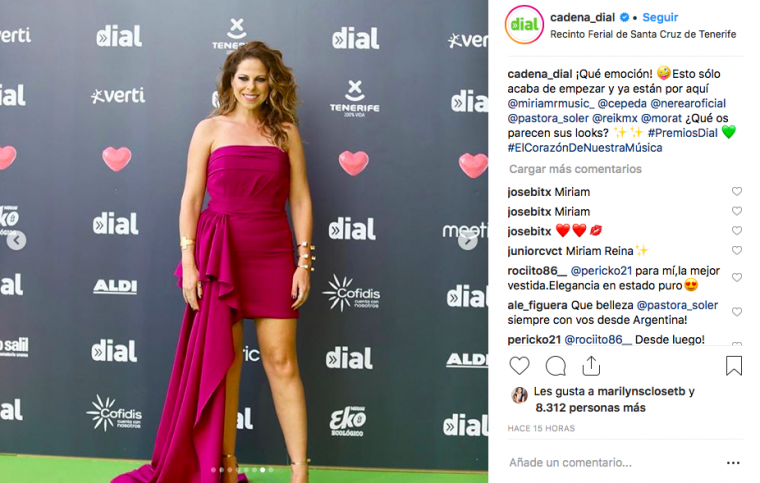Image resolution: width=760 pixels, height=483 pixels.
Task: Follow the account with Seguir
Action: (660, 17)
